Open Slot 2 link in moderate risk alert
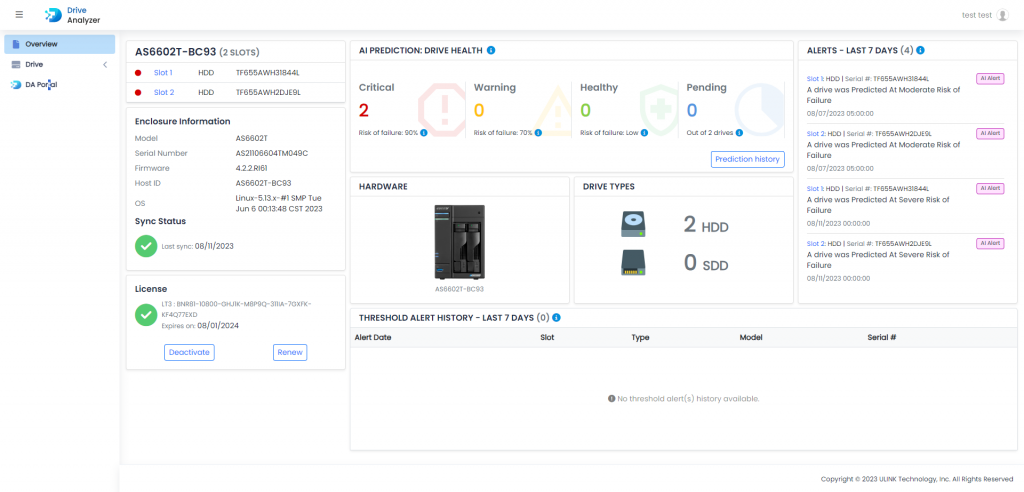This screenshot has height=492, width=1024. pyautogui.click(x=815, y=133)
